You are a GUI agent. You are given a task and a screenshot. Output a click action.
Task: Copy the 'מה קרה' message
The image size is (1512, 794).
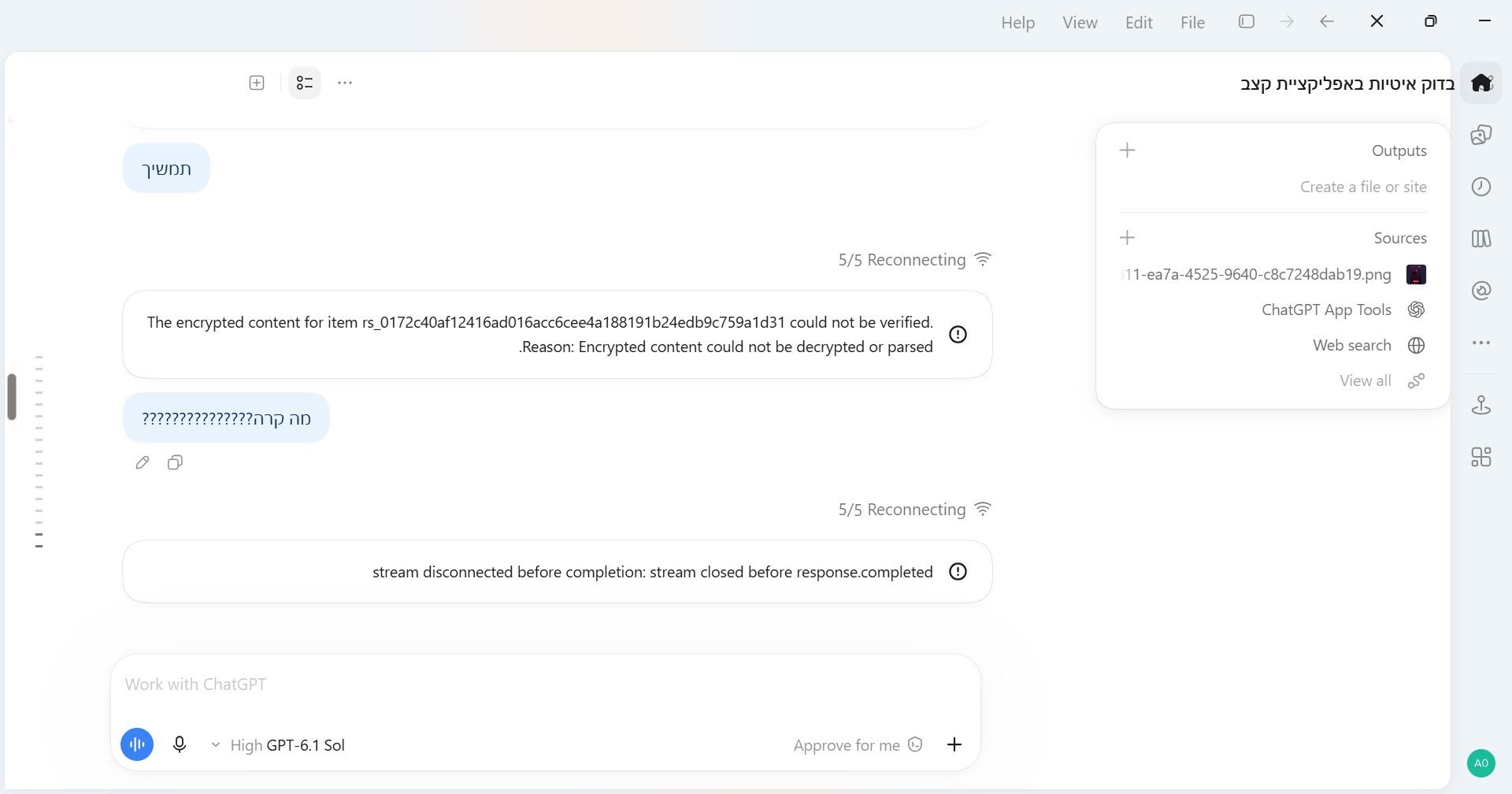[175, 462]
